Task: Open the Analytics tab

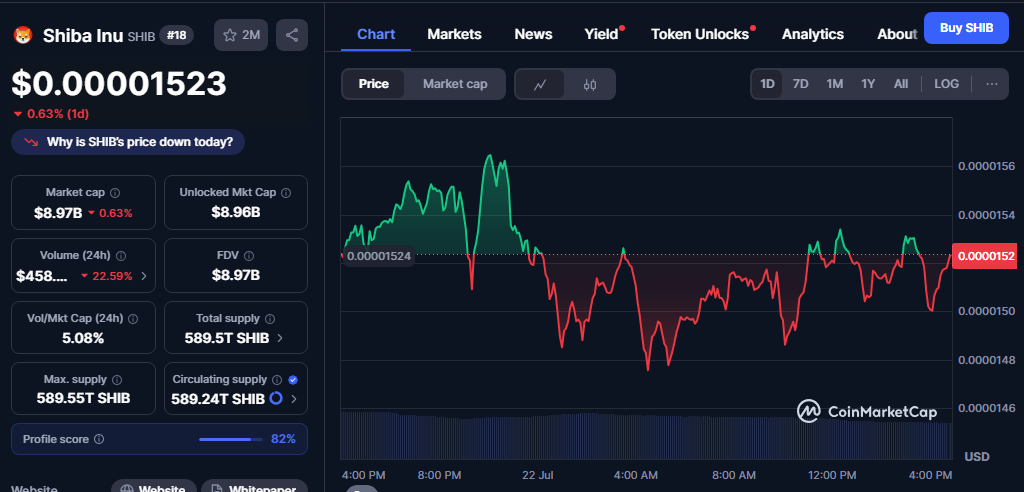Action: (x=813, y=34)
